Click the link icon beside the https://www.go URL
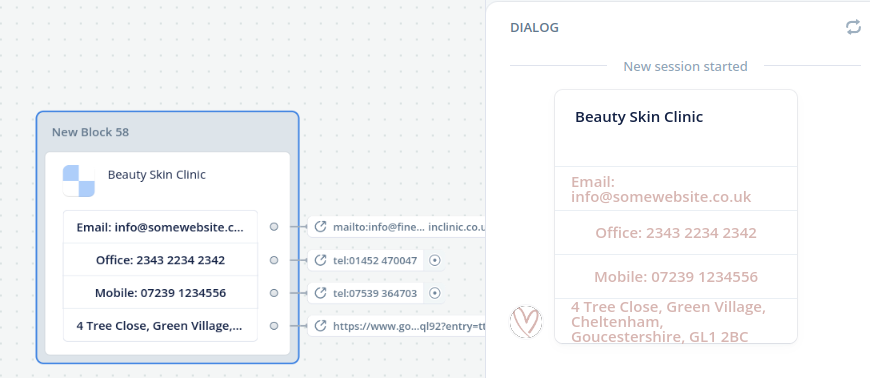870x378 pixels. tap(320, 326)
